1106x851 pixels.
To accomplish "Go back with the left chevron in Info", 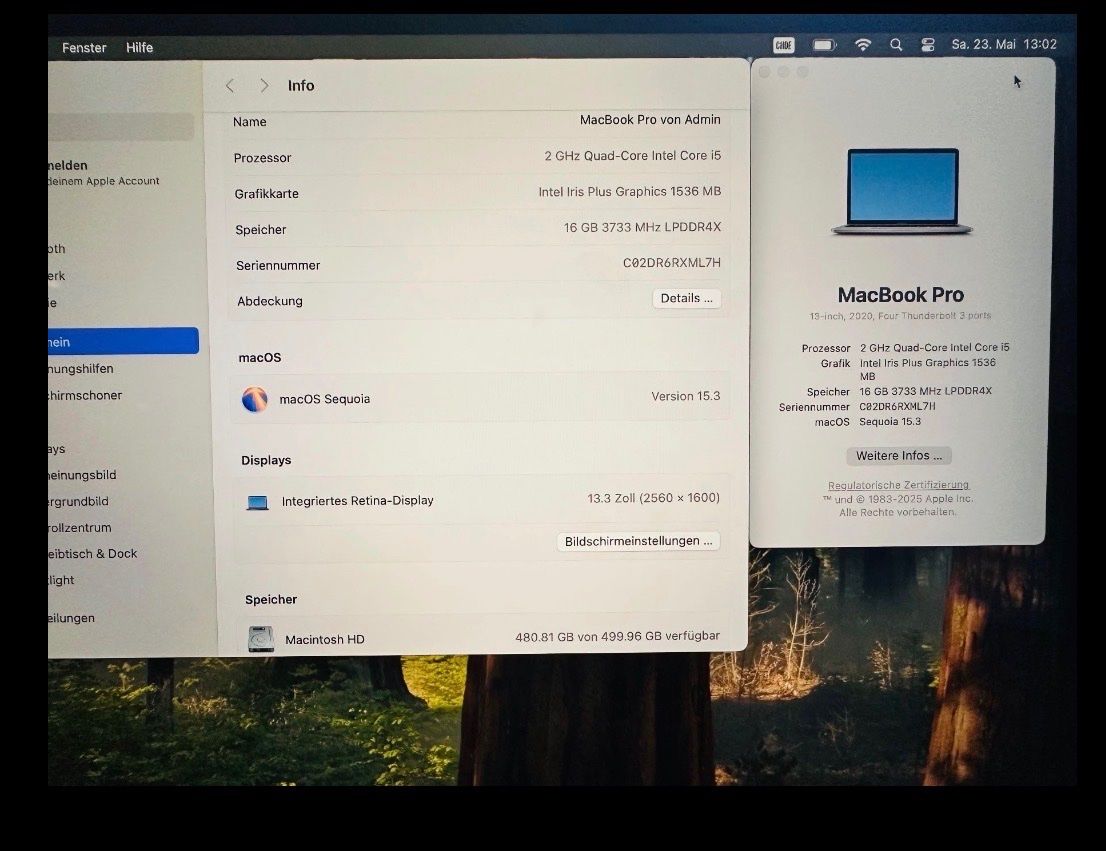I will tap(230, 85).
